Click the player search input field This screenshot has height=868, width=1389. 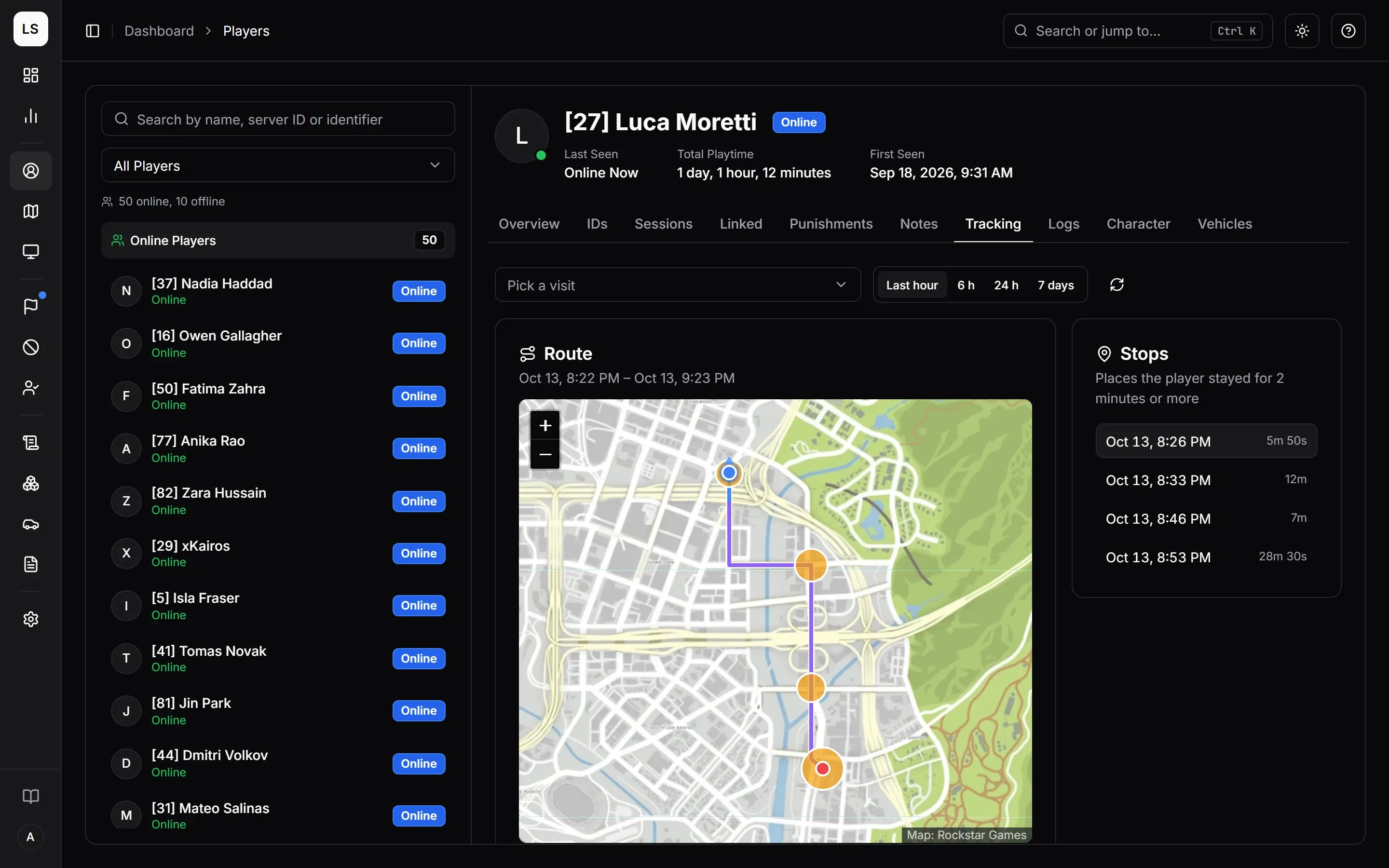[278, 119]
